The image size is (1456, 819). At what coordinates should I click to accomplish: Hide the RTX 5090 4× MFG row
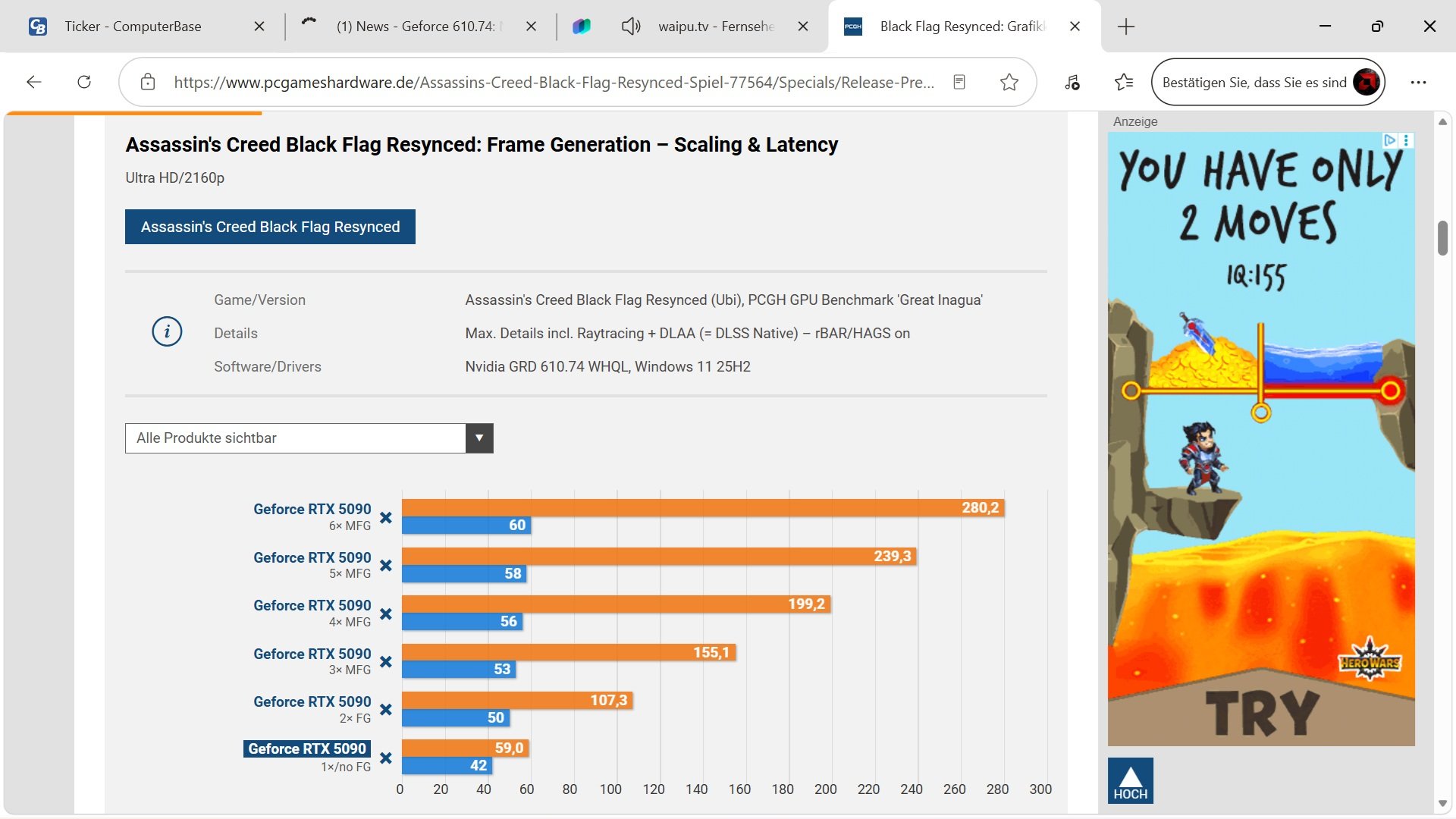pos(386,614)
